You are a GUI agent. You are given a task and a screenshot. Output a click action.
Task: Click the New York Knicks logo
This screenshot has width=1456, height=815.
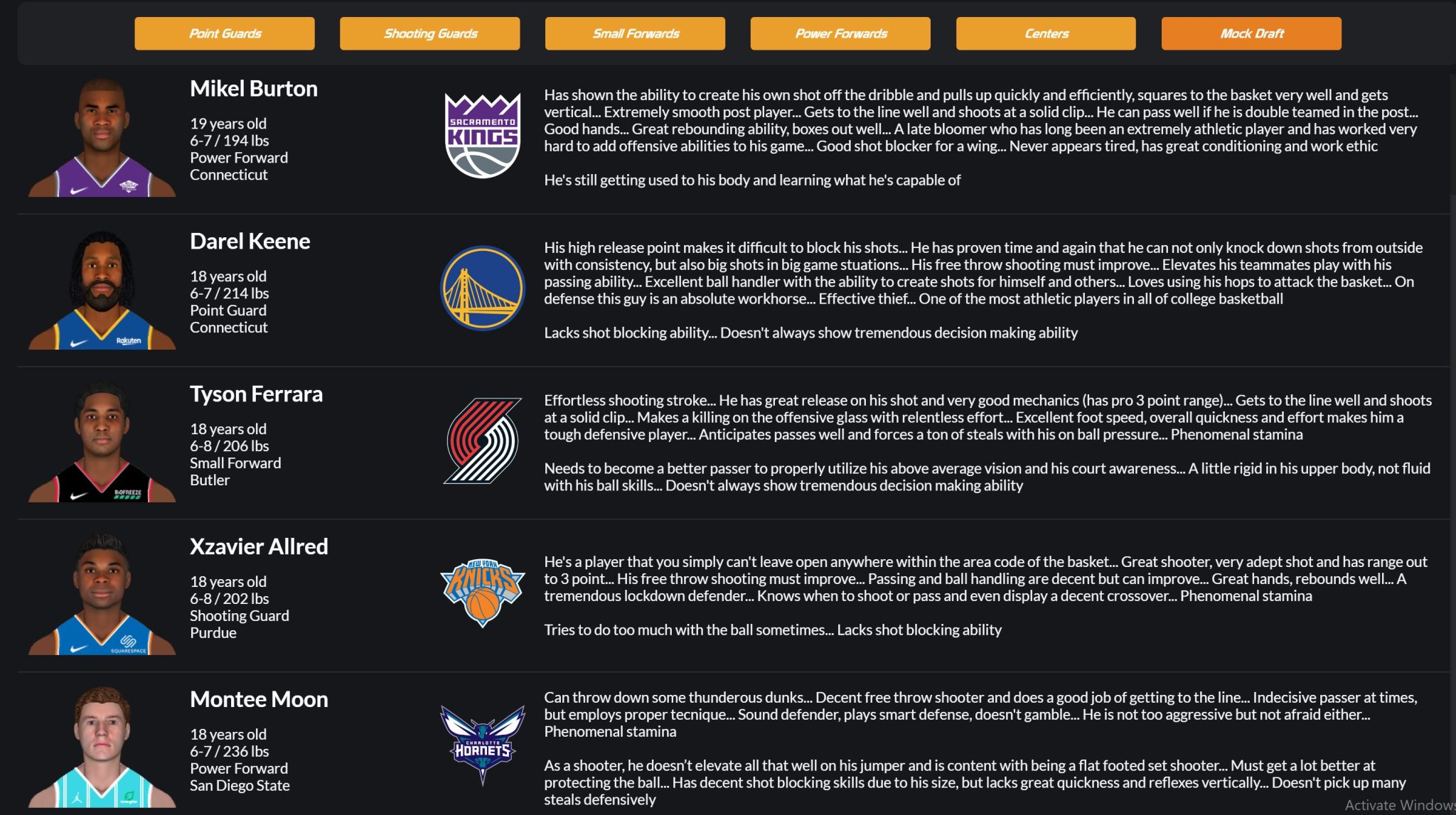point(483,593)
